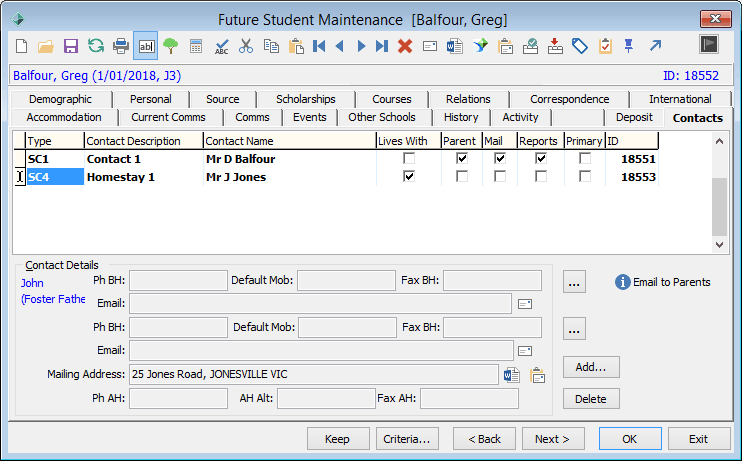Go to the next record arrow

pyautogui.click(x=361, y=46)
